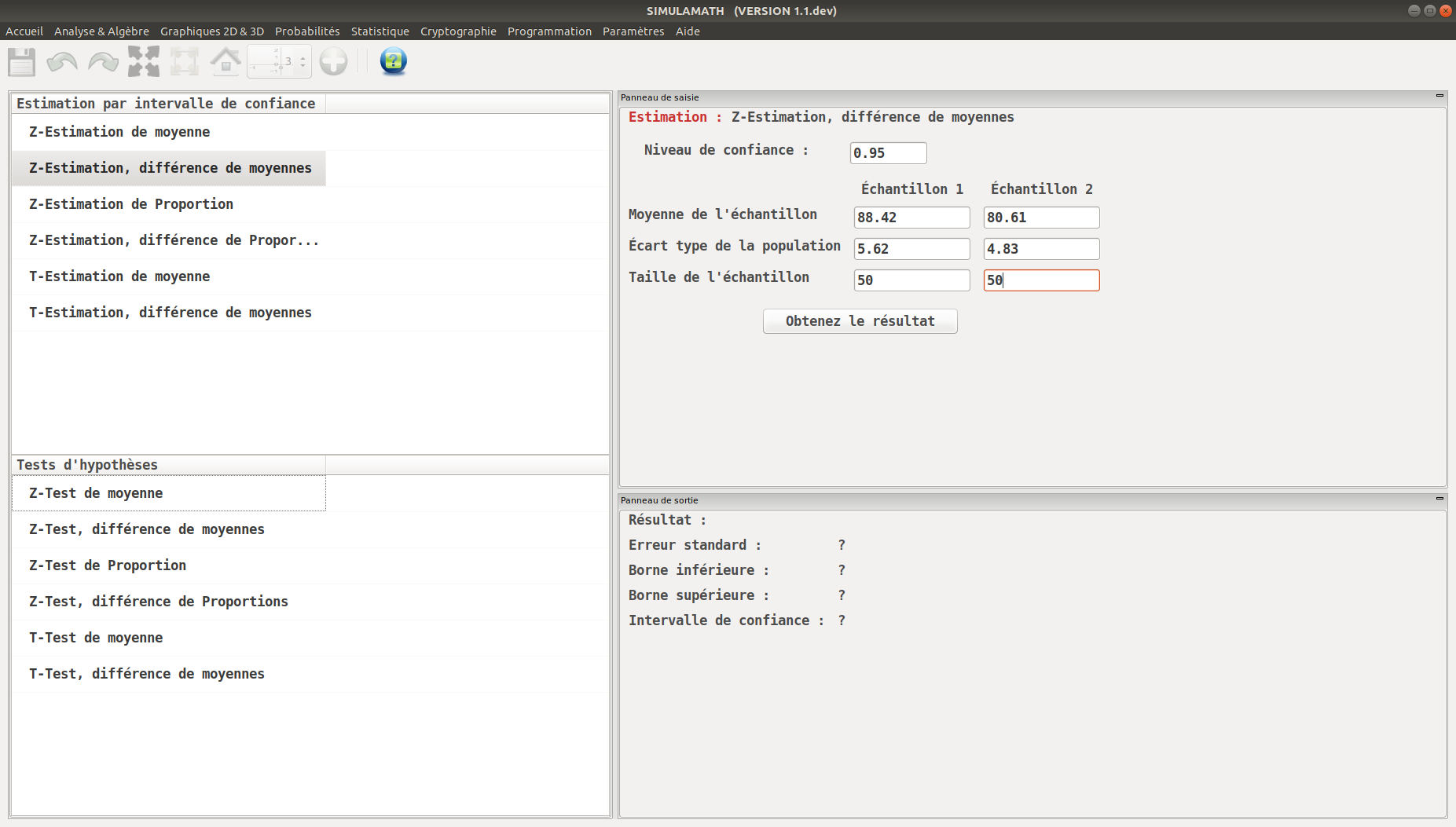Open the Probabilités menu

coord(307,31)
